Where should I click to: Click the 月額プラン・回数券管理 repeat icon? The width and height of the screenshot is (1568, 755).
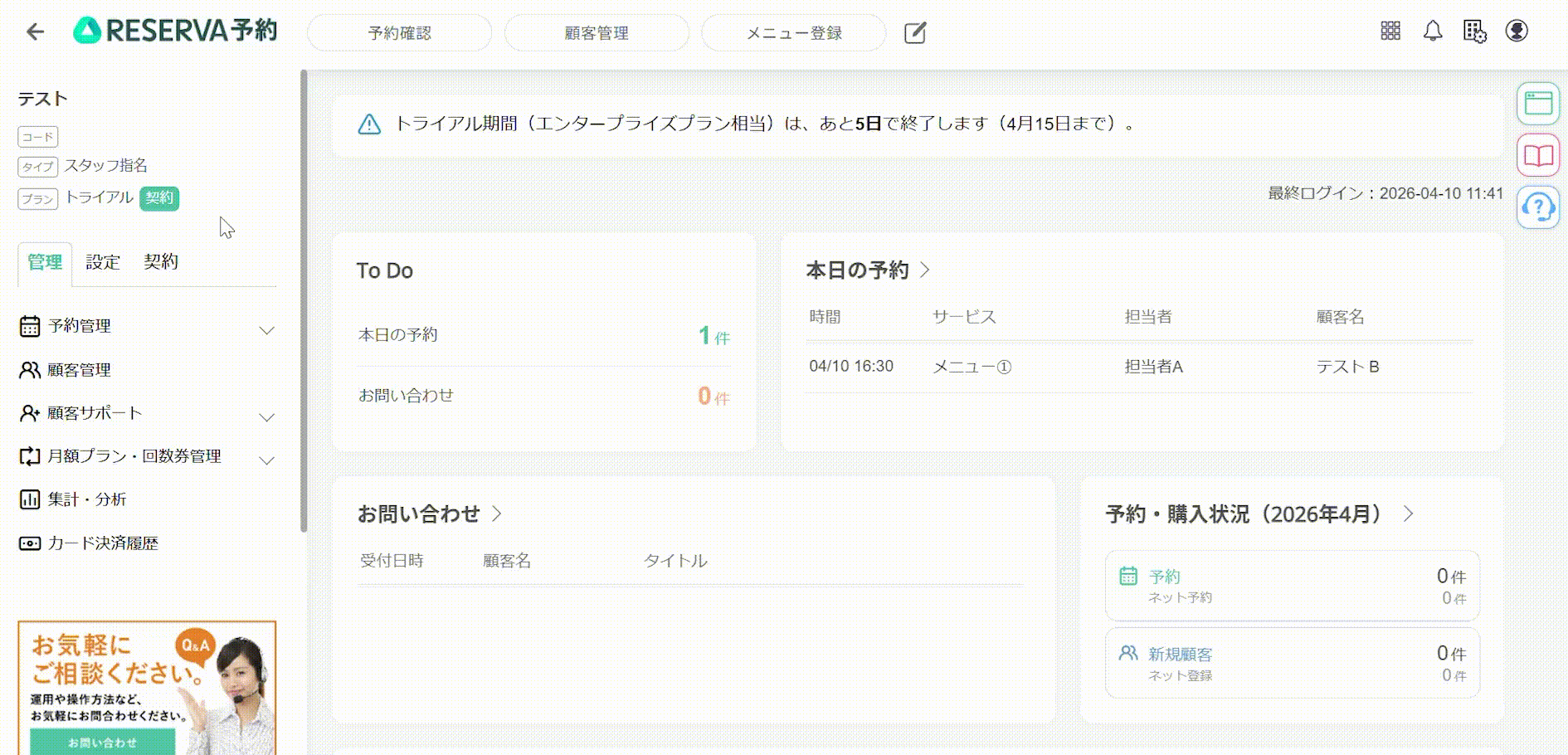30,456
